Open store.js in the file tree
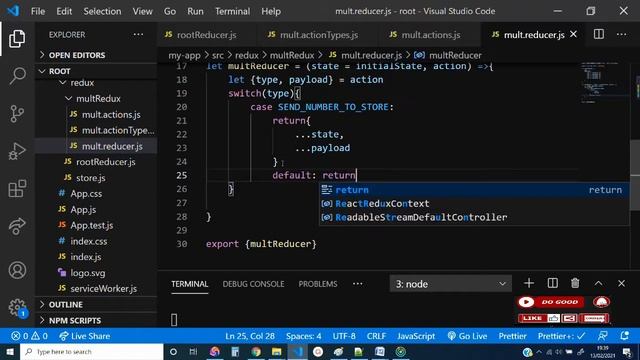This screenshot has width=640, height=360. [x=91, y=178]
